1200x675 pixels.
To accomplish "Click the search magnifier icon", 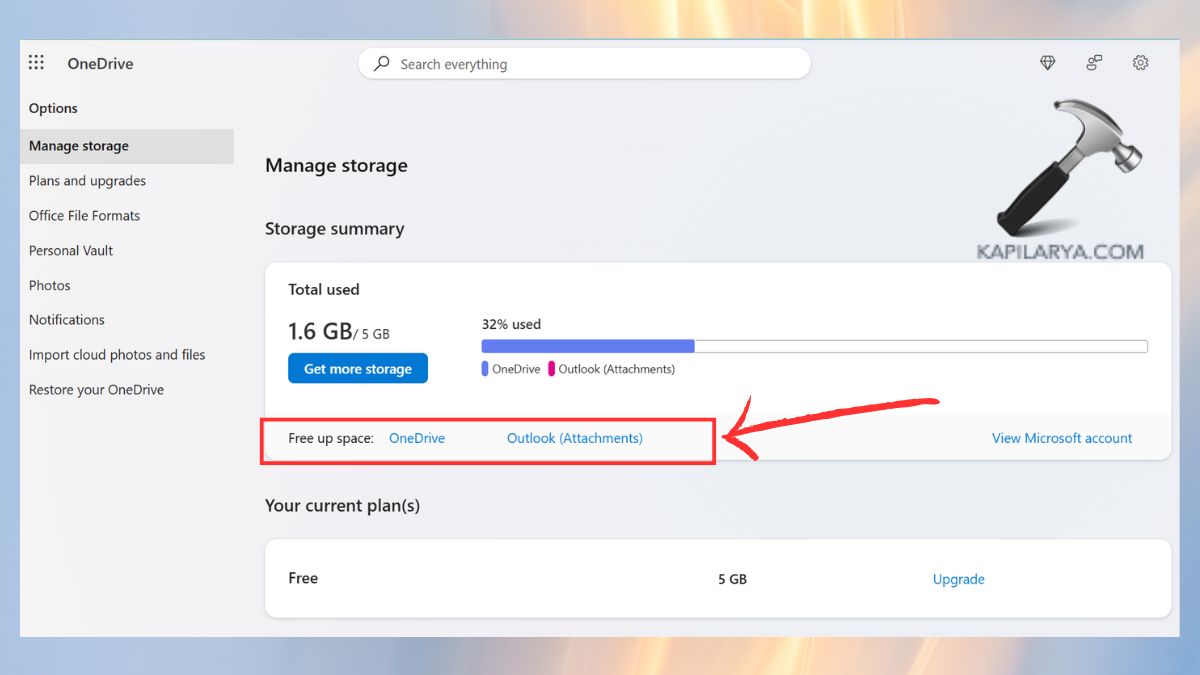I will [380, 63].
